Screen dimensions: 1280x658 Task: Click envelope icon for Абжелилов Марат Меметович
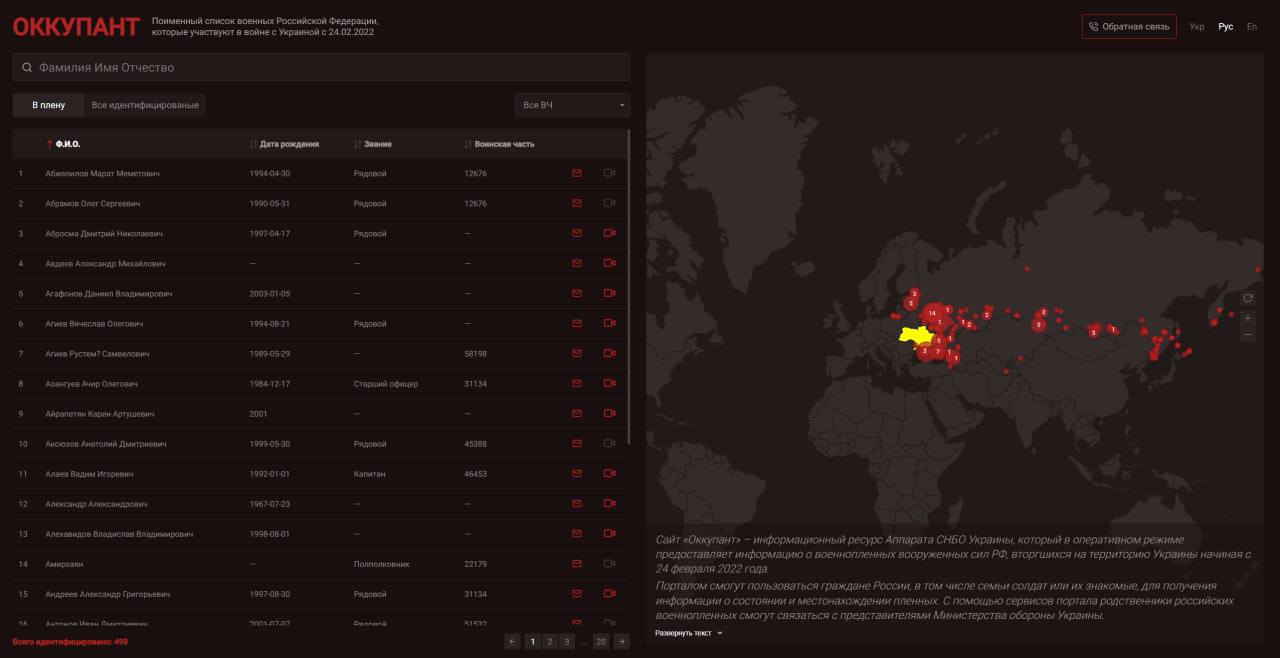576,173
